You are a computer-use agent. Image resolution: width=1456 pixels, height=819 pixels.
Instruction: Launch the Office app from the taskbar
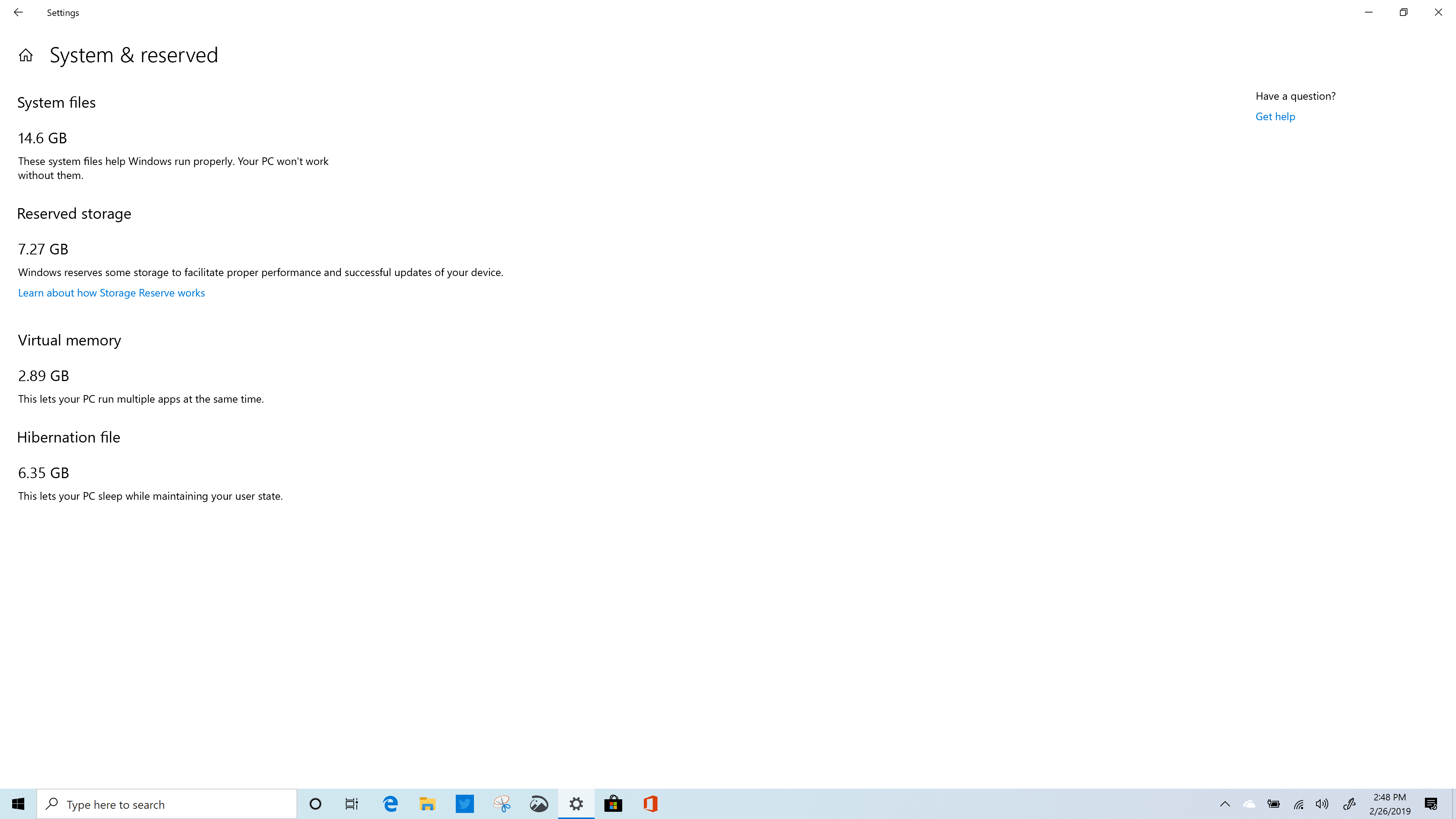click(x=651, y=804)
